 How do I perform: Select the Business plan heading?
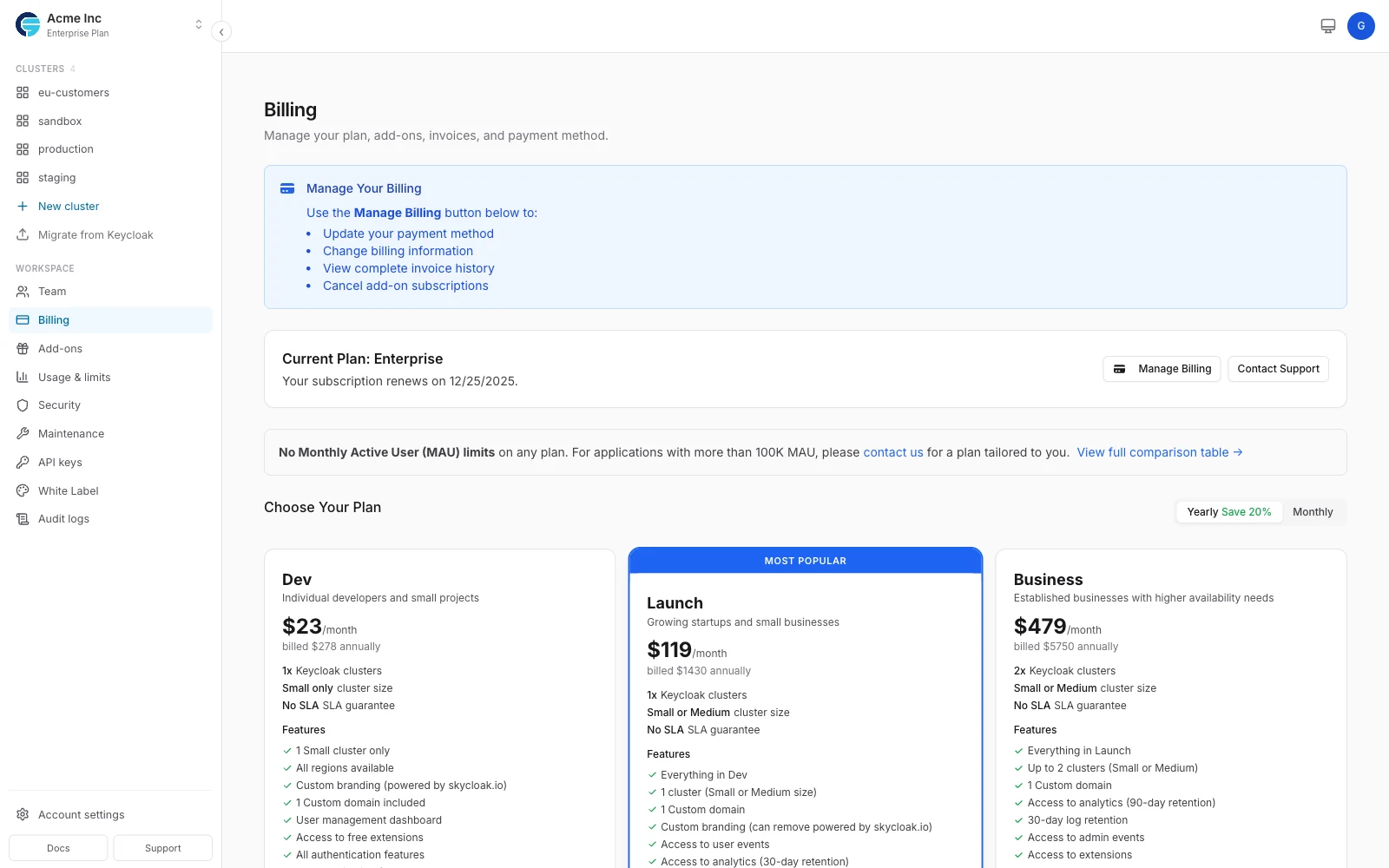tap(1048, 580)
